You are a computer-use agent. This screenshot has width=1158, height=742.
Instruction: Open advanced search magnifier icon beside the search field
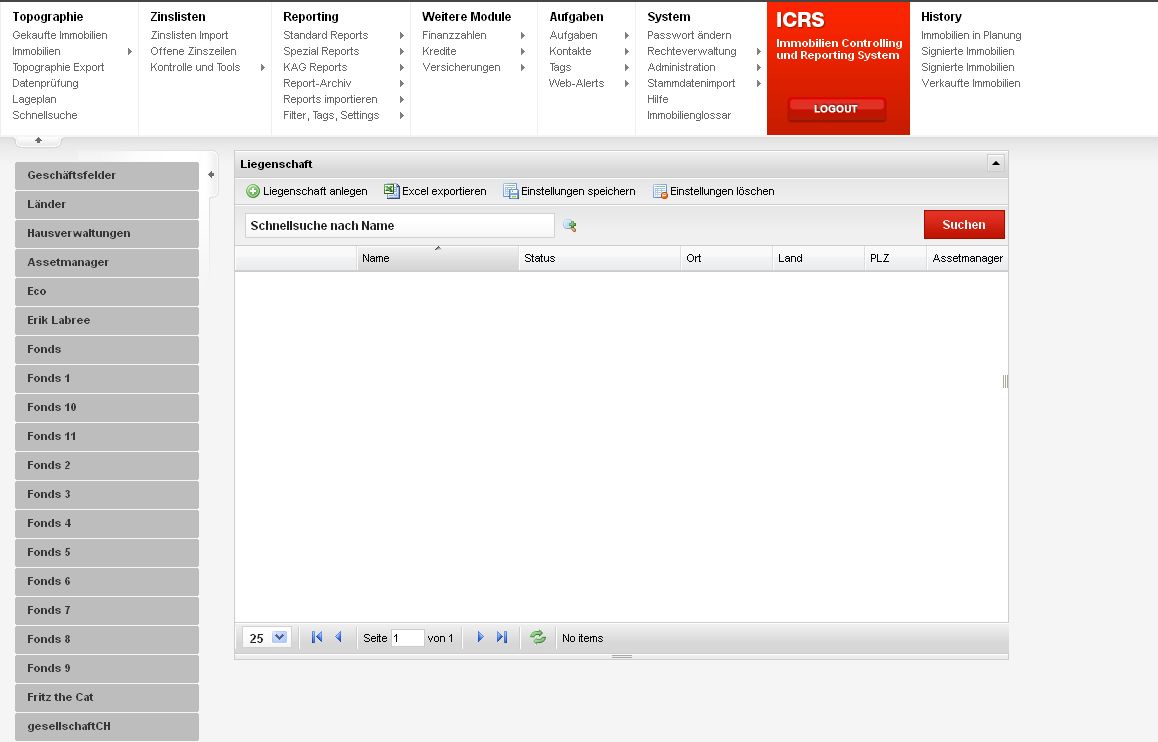coord(570,226)
